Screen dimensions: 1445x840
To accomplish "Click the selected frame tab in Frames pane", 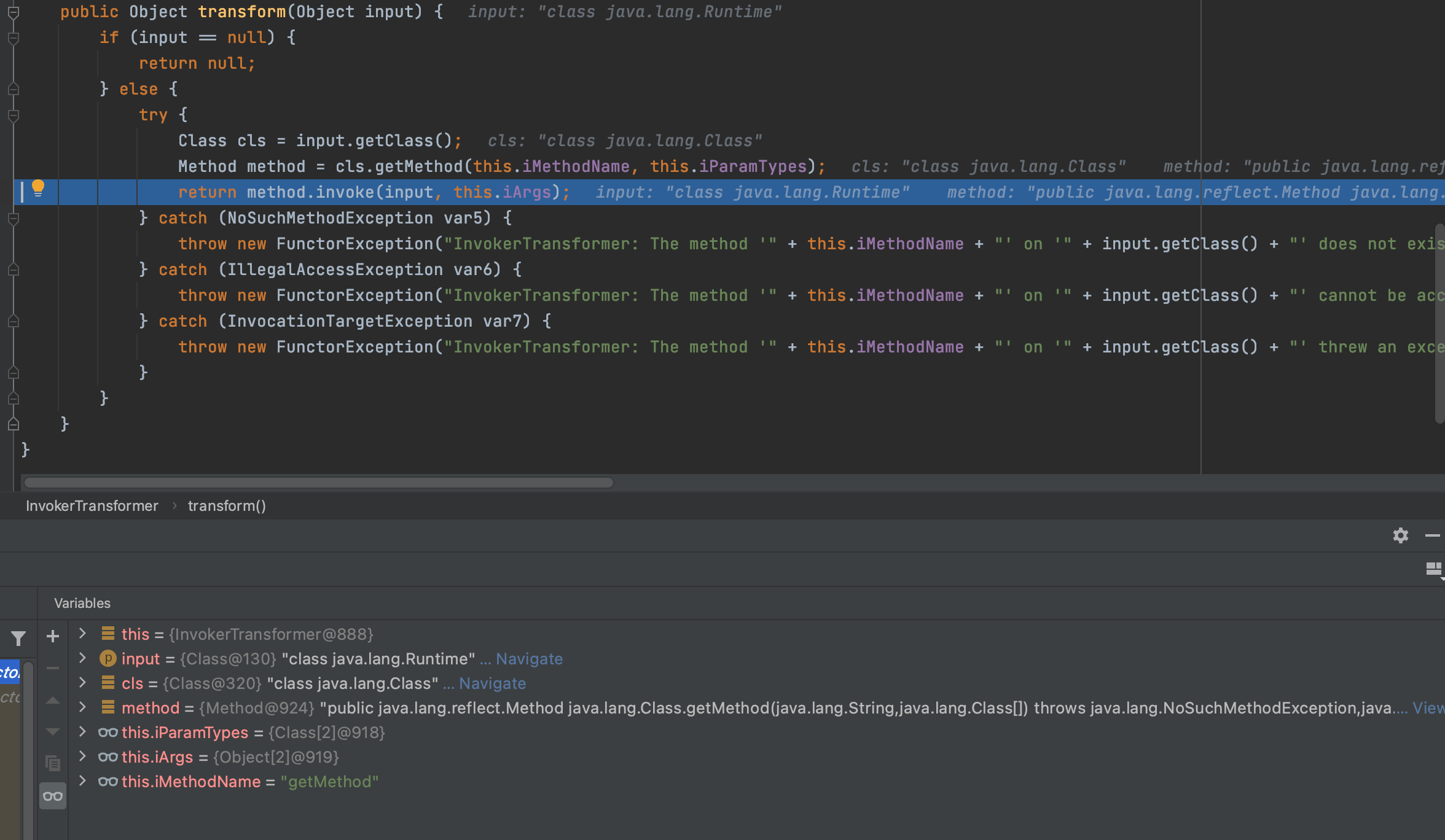I will [x=10, y=672].
